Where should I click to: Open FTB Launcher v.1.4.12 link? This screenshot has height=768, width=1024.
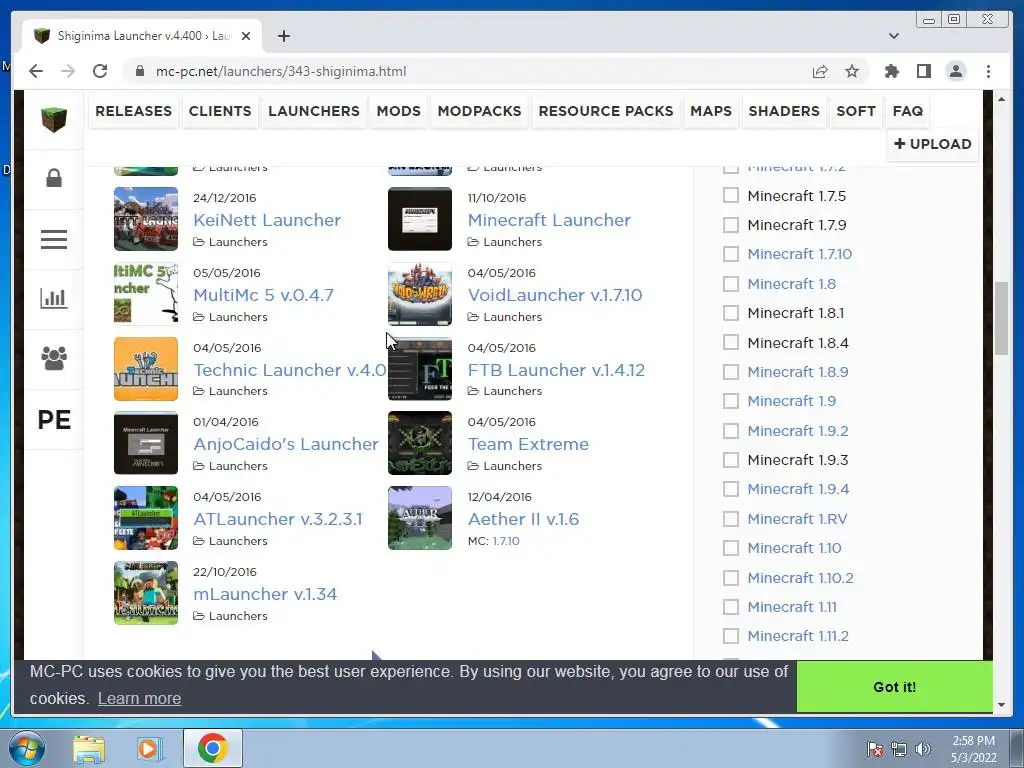click(556, 370)
